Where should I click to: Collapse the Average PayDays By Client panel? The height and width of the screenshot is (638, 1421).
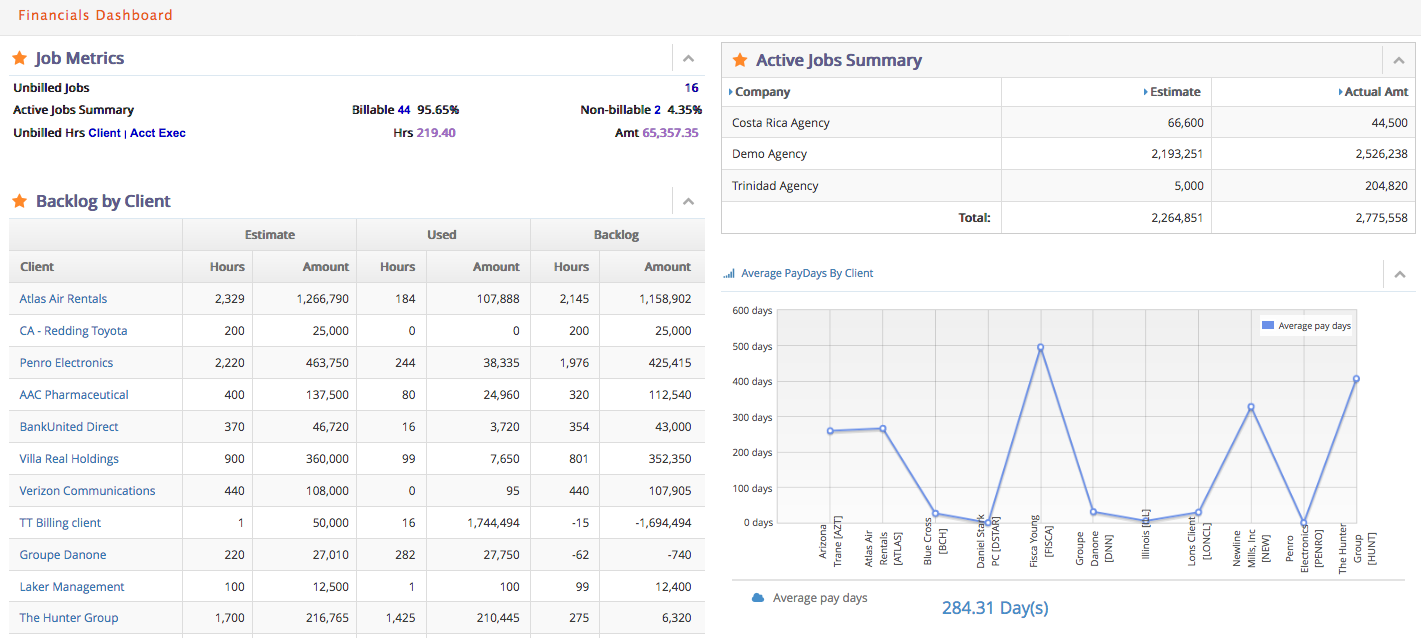coord(1399,274)
